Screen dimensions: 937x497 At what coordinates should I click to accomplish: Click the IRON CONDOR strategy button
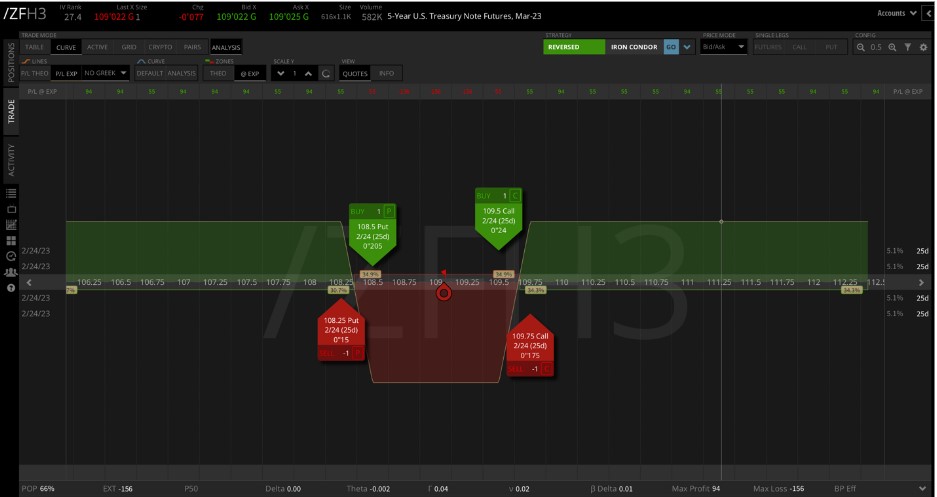634,47
